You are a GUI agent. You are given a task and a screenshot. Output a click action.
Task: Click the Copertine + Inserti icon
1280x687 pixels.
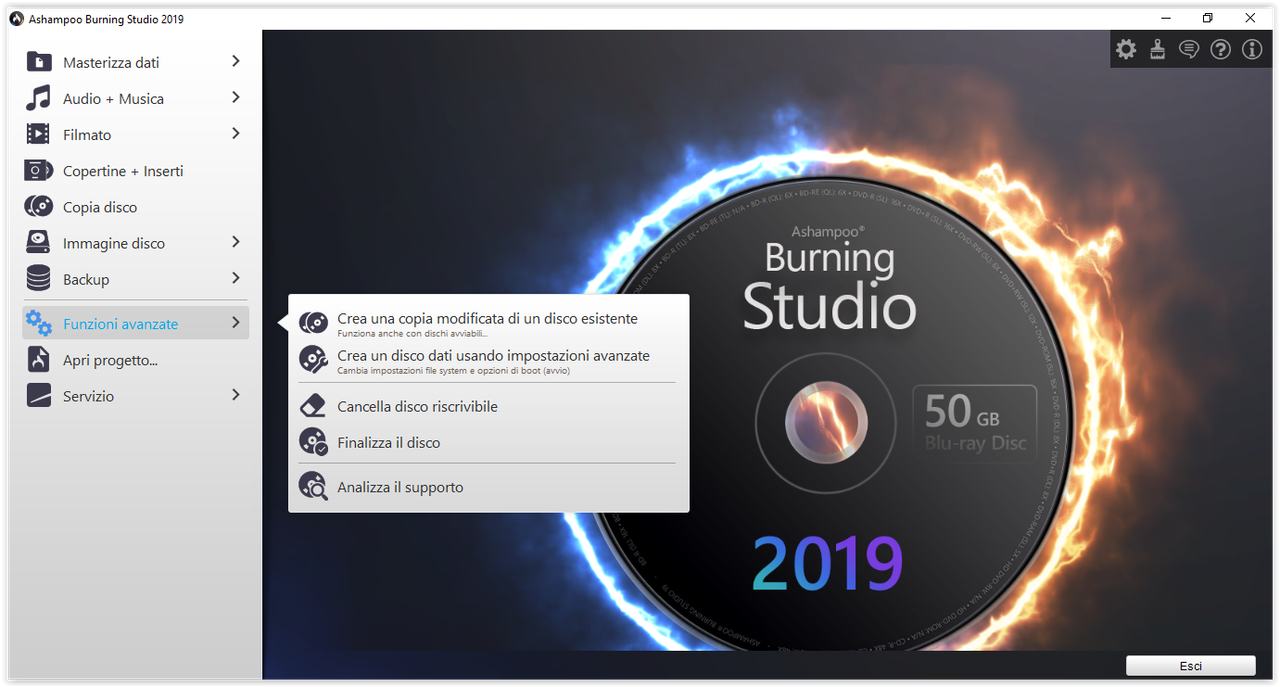coord(38,171)
